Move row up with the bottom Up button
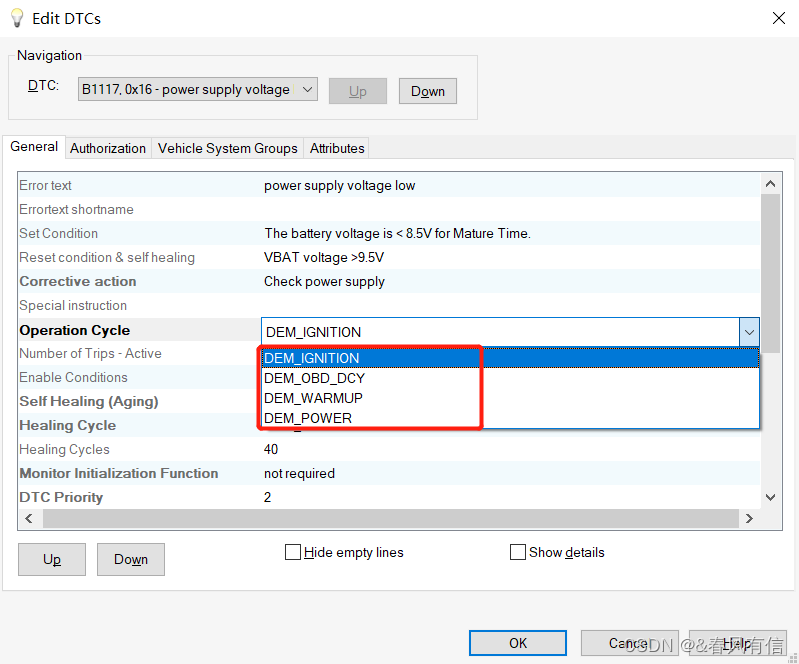Screen dimensions: 799x664 52,560
